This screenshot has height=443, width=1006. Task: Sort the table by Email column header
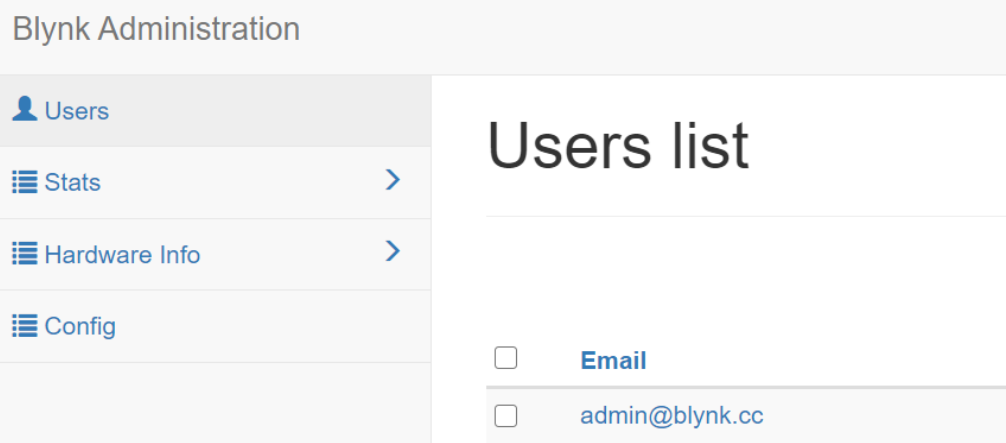pos(613,361)
